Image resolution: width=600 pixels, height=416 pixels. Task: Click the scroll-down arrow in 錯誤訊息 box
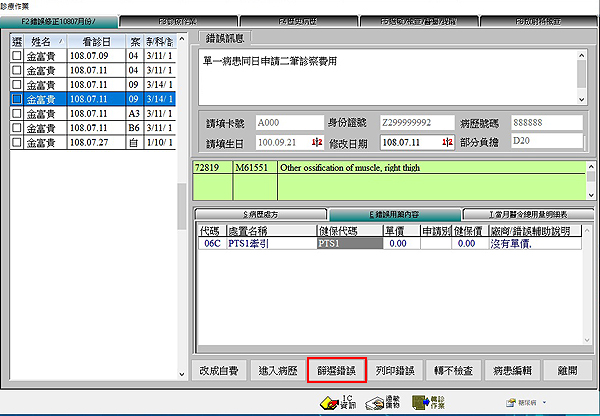pos(581,100)
